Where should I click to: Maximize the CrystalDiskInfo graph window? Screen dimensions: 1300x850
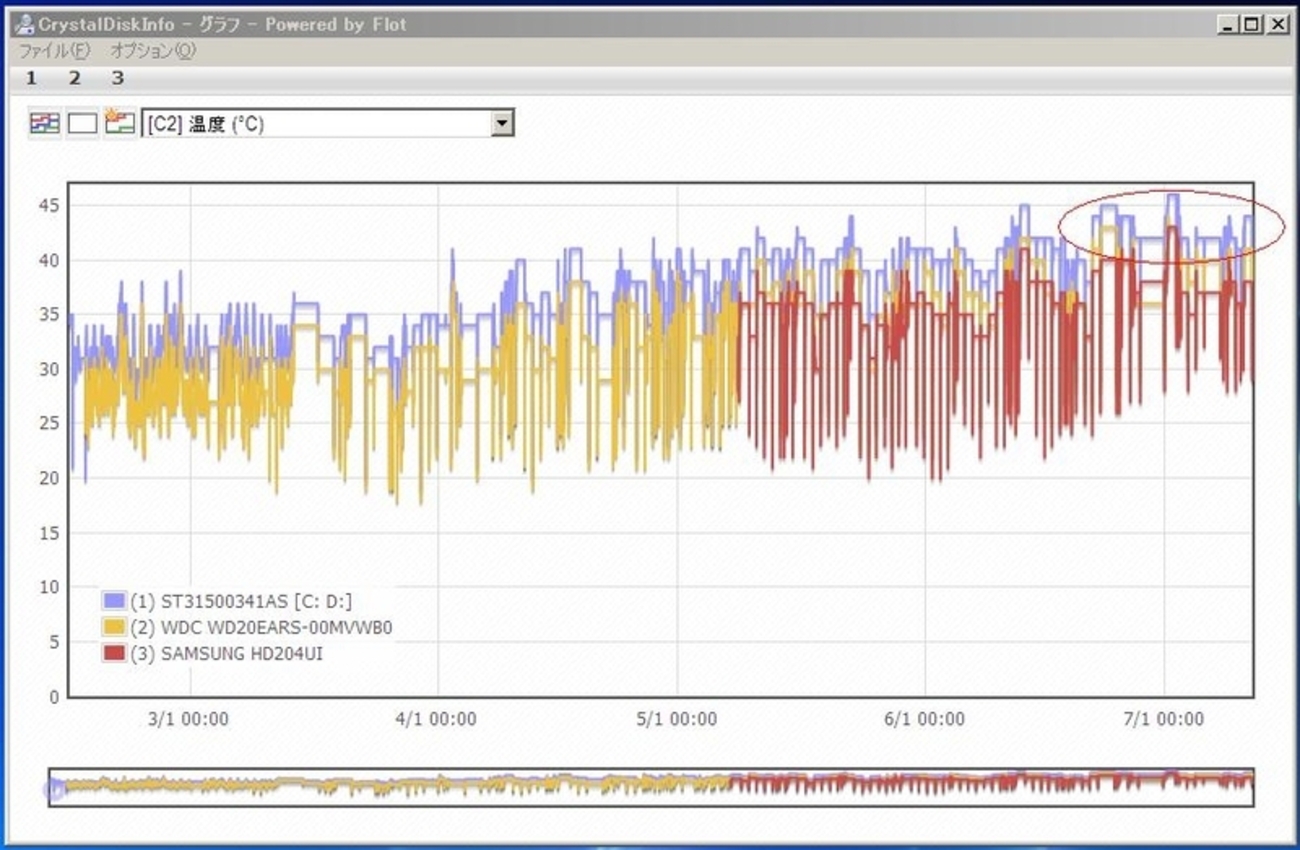pos(1252,25)
